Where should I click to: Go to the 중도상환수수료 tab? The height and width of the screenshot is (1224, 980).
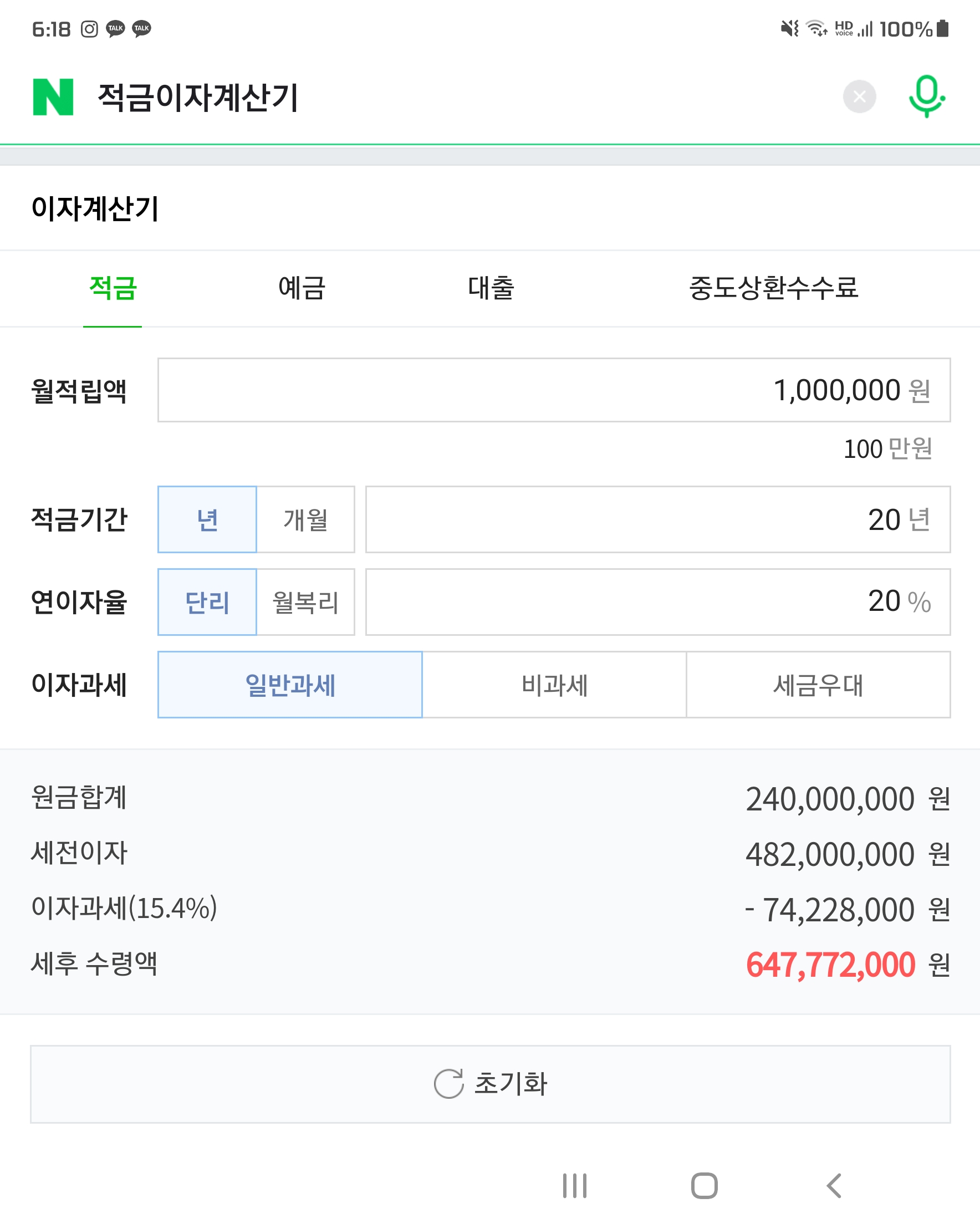click(x=773, y=288)
